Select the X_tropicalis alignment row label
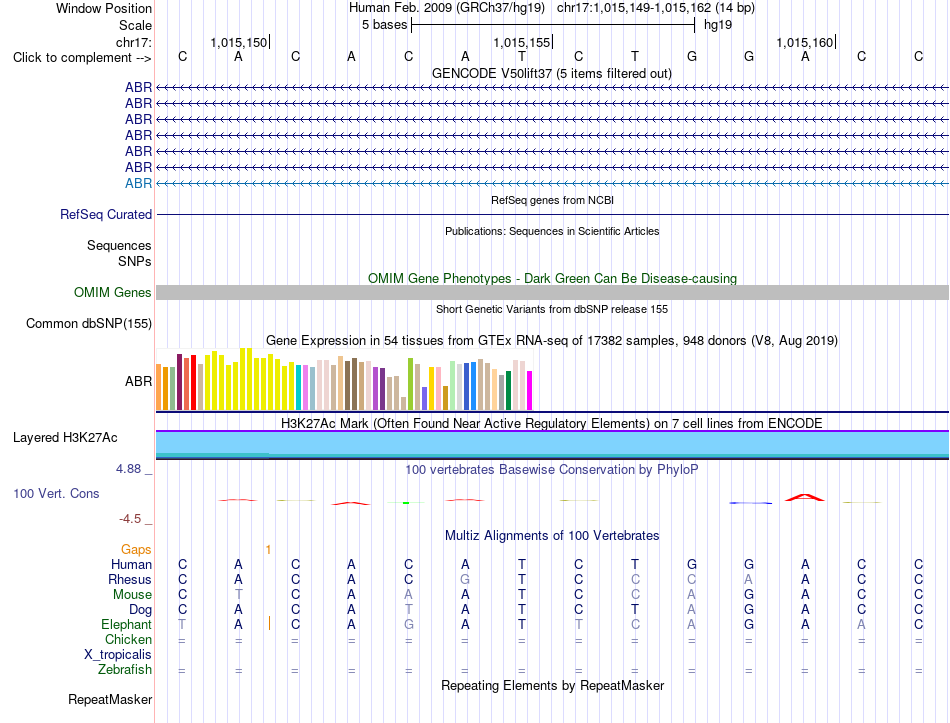This screenshot has width=950, height=723. [x=118, y=655]
